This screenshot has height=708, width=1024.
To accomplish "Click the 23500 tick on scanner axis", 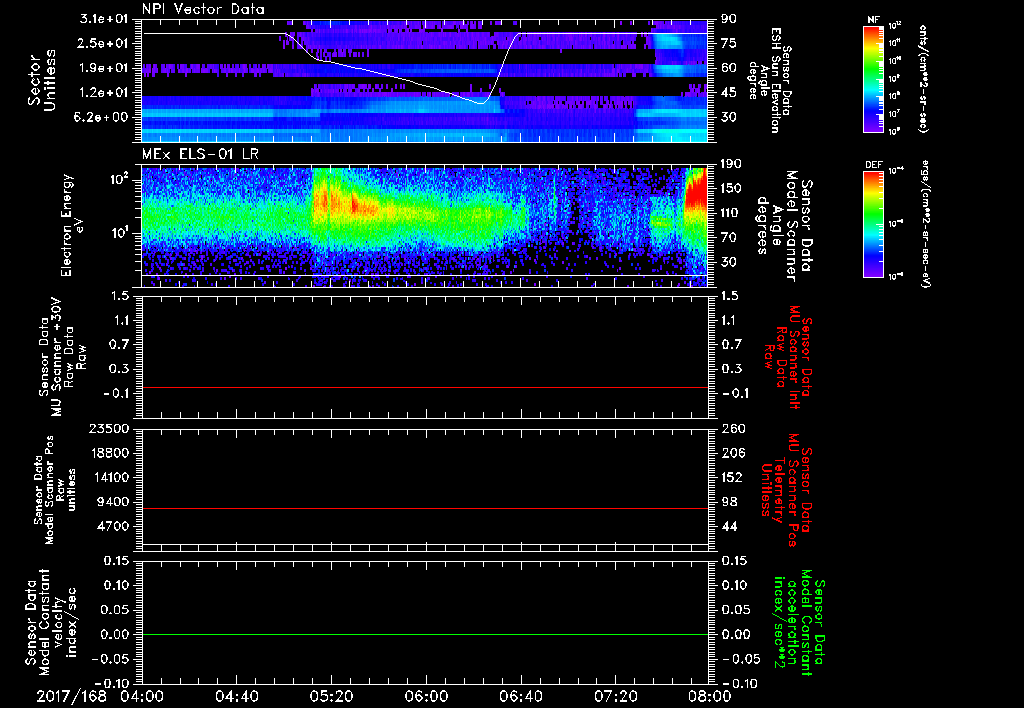I will [111, 428].
